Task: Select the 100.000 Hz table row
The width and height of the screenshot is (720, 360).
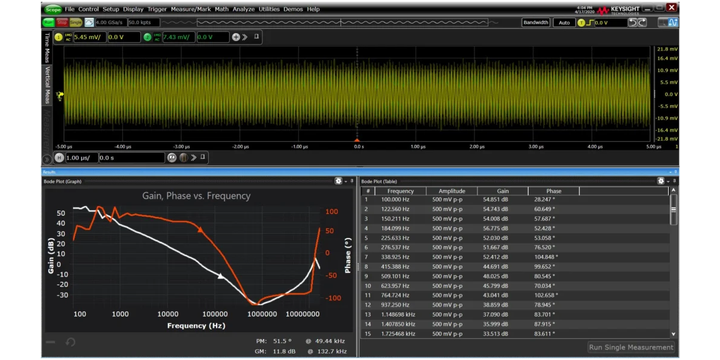Action: point(515,200)
